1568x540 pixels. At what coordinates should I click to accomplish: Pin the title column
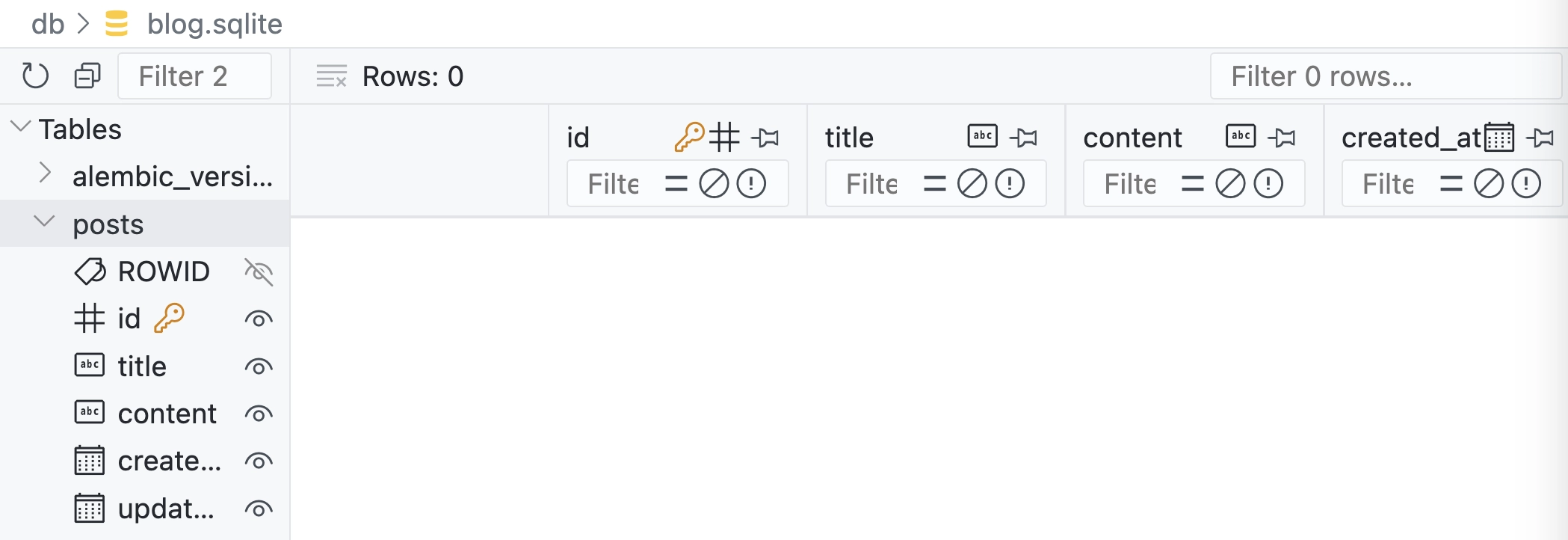coord(1024,138)
